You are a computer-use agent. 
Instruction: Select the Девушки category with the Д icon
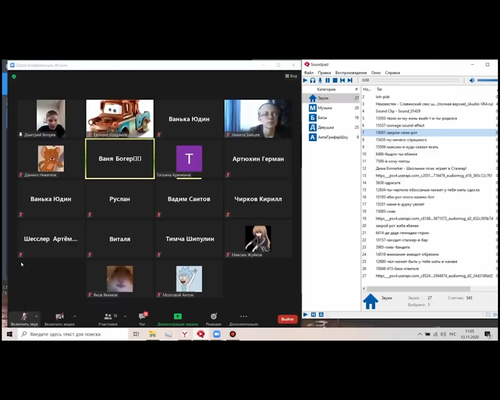click(331, 127)
